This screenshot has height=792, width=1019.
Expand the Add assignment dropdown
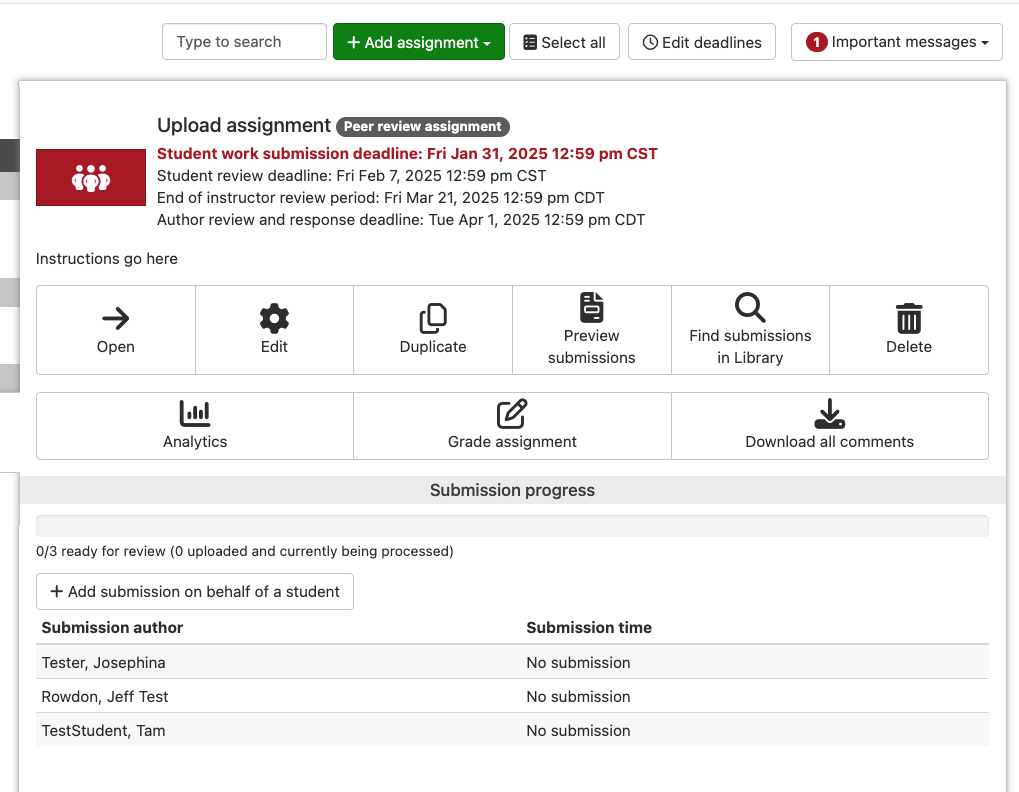pyautogui.click(x=419, y=42)
